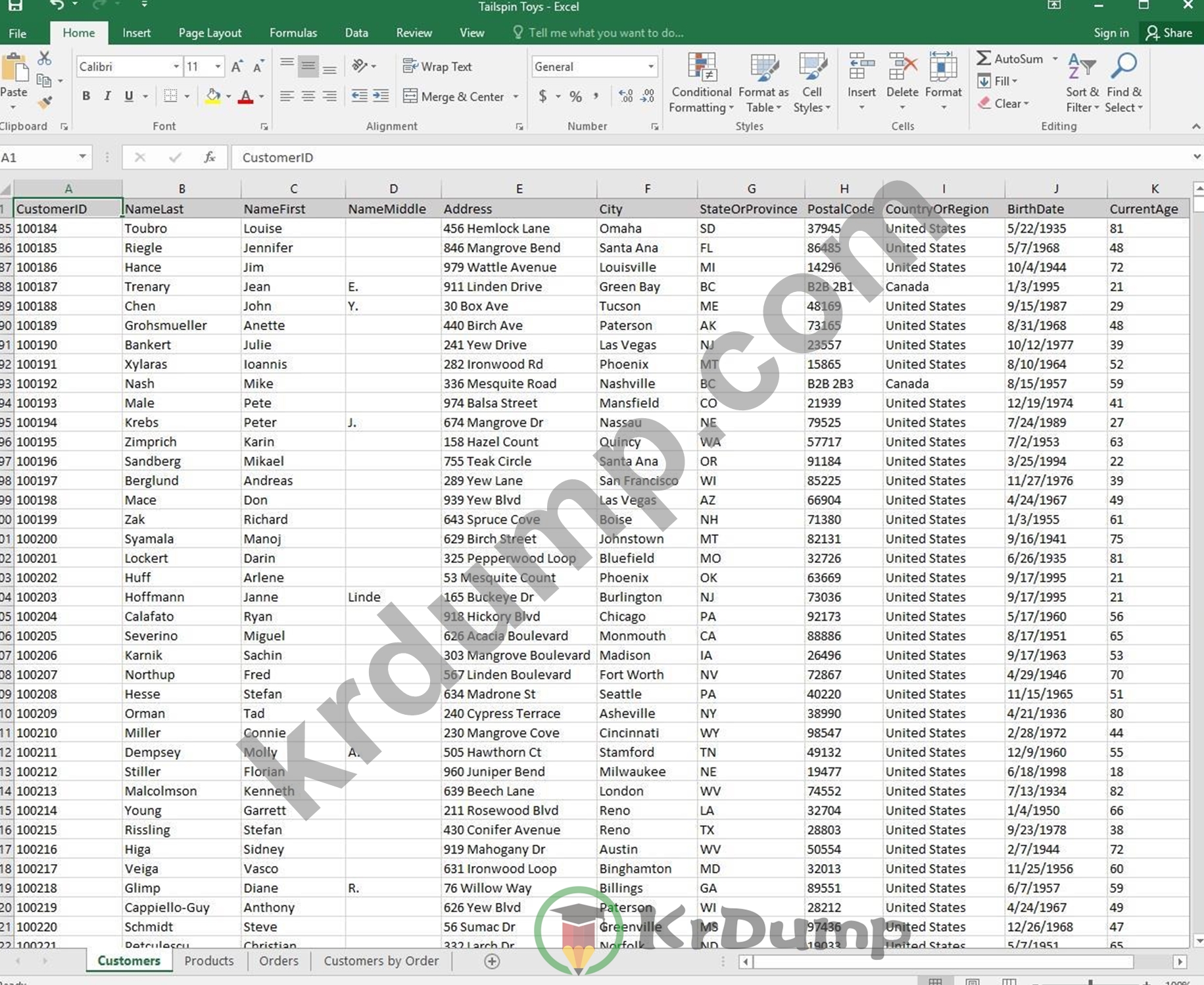Click Decrease Decimal icon
This screenshot has height=985, width=1204.
click(x=648, y=96)
